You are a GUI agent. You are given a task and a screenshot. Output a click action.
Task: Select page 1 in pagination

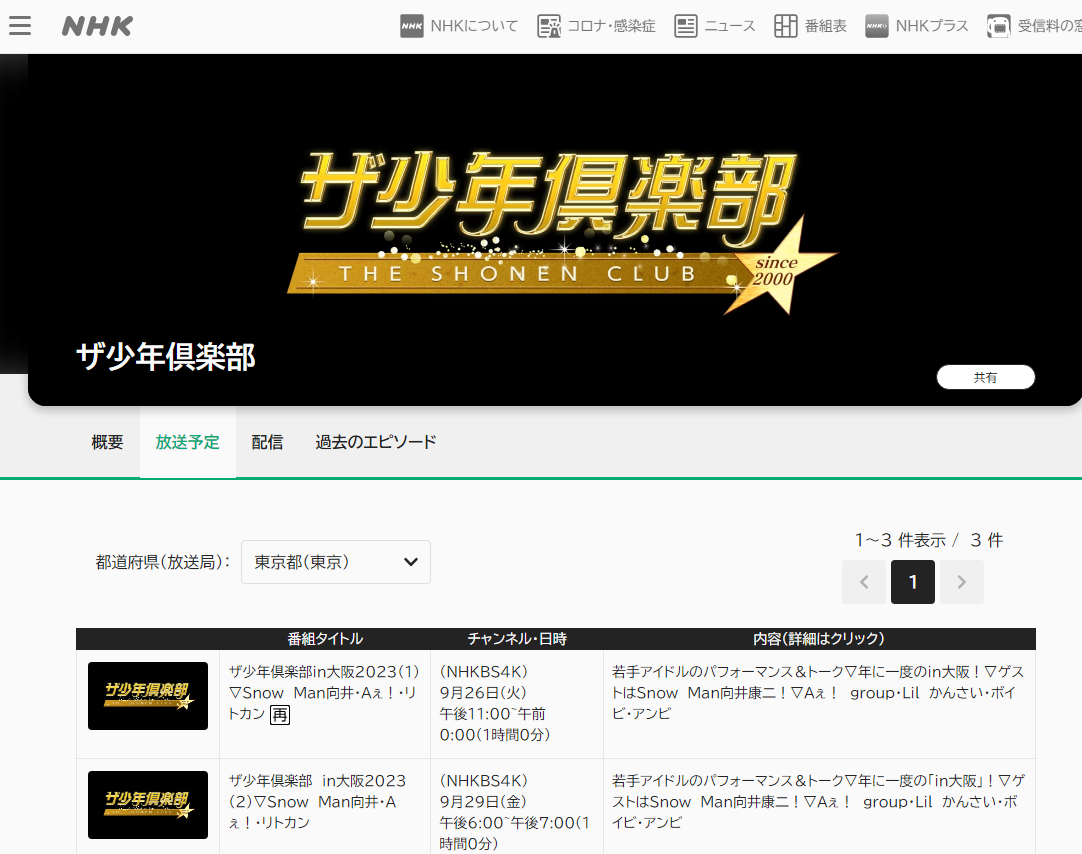point(913,582)
